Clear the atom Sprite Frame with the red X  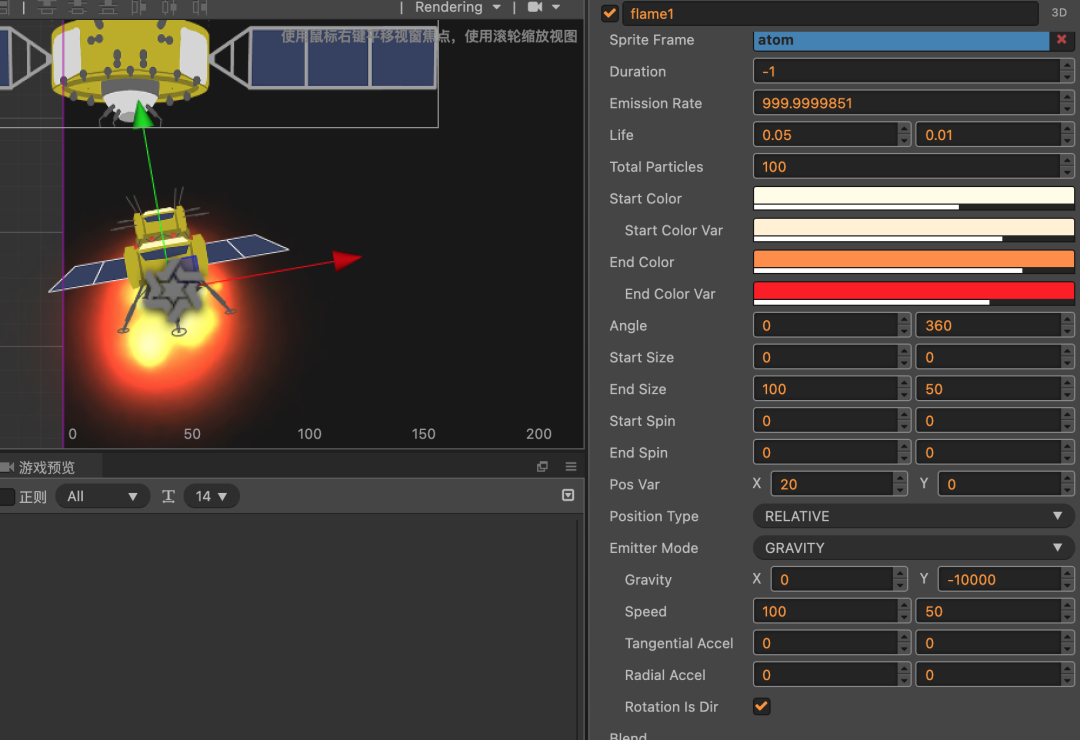(1062, 39)
